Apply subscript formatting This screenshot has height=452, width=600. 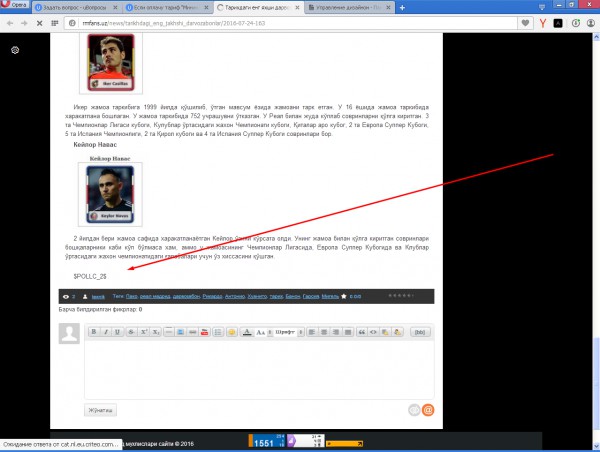click(x=156, y=332)
